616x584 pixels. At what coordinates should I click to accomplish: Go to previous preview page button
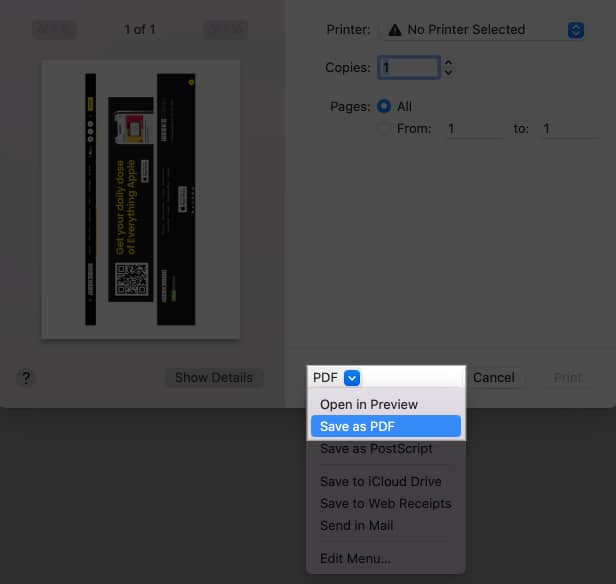click(x=54, y=30)
